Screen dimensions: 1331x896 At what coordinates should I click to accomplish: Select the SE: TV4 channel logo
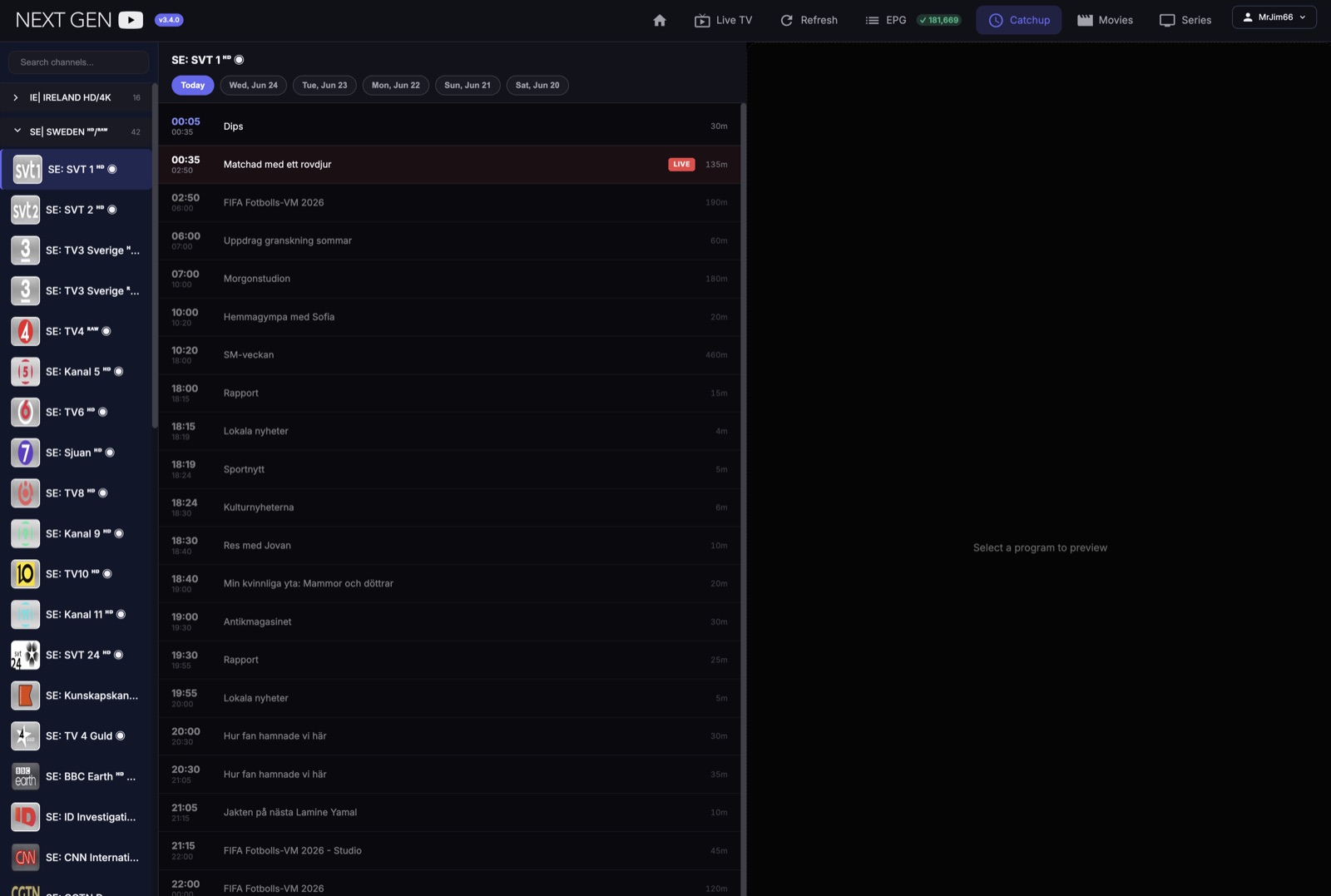25,331
